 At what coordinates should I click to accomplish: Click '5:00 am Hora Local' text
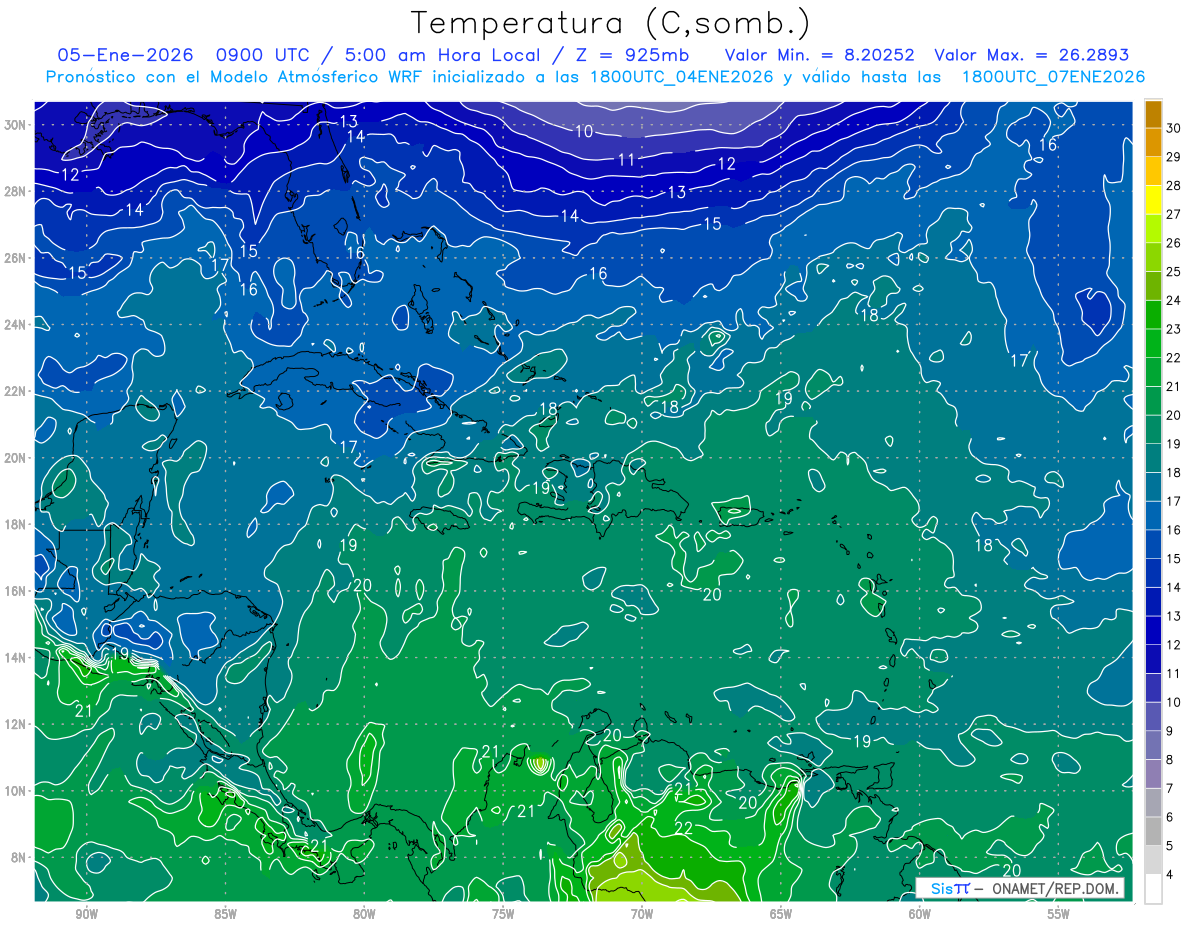(444, 55)
